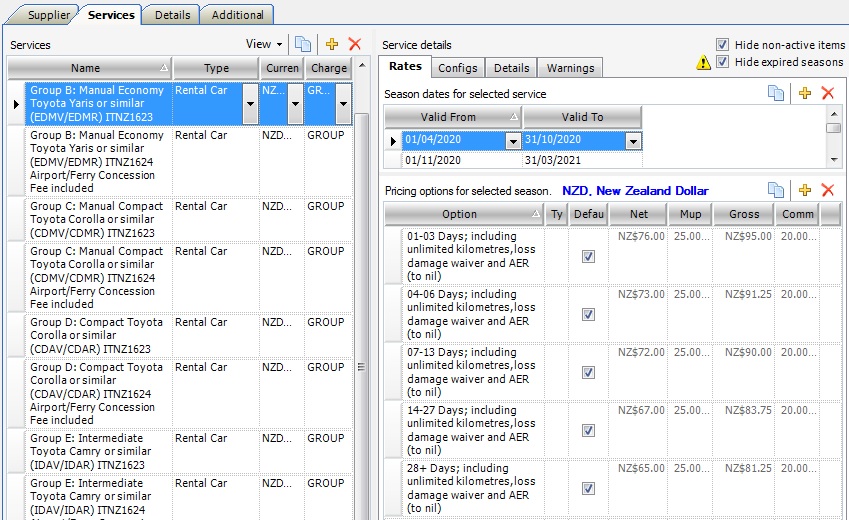Delete the selected season date range

(x=827, y=93)
